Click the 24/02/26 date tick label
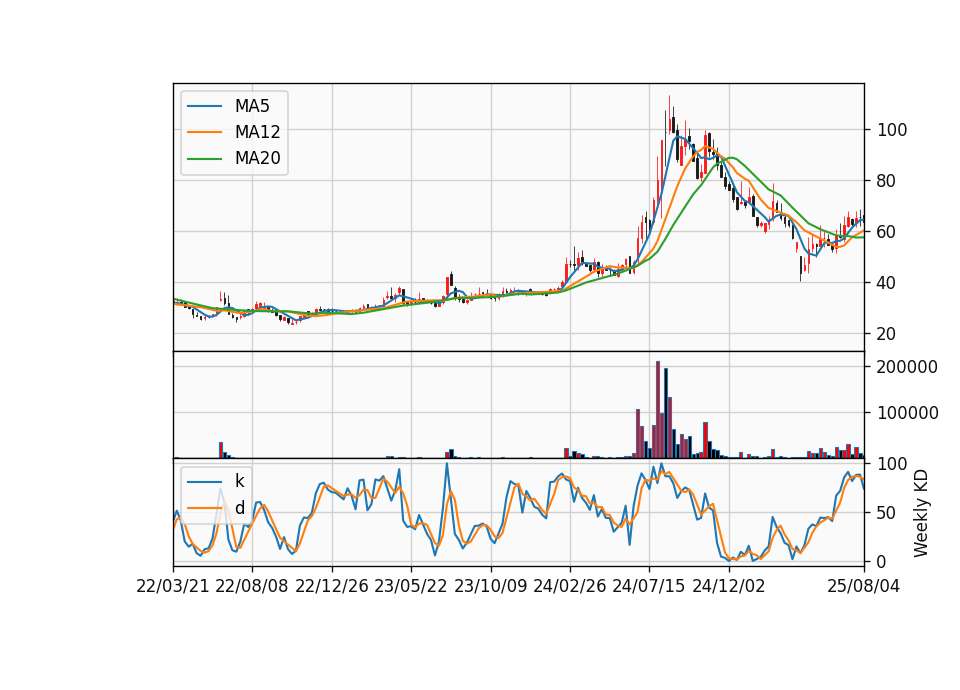960x690 pixels. [x=569, y=586]
